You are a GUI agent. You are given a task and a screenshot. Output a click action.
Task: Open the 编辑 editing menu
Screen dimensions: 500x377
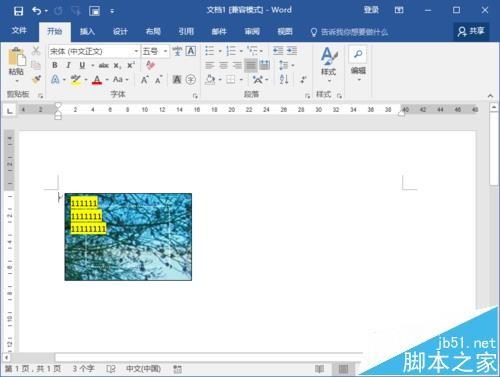point(358,63)
